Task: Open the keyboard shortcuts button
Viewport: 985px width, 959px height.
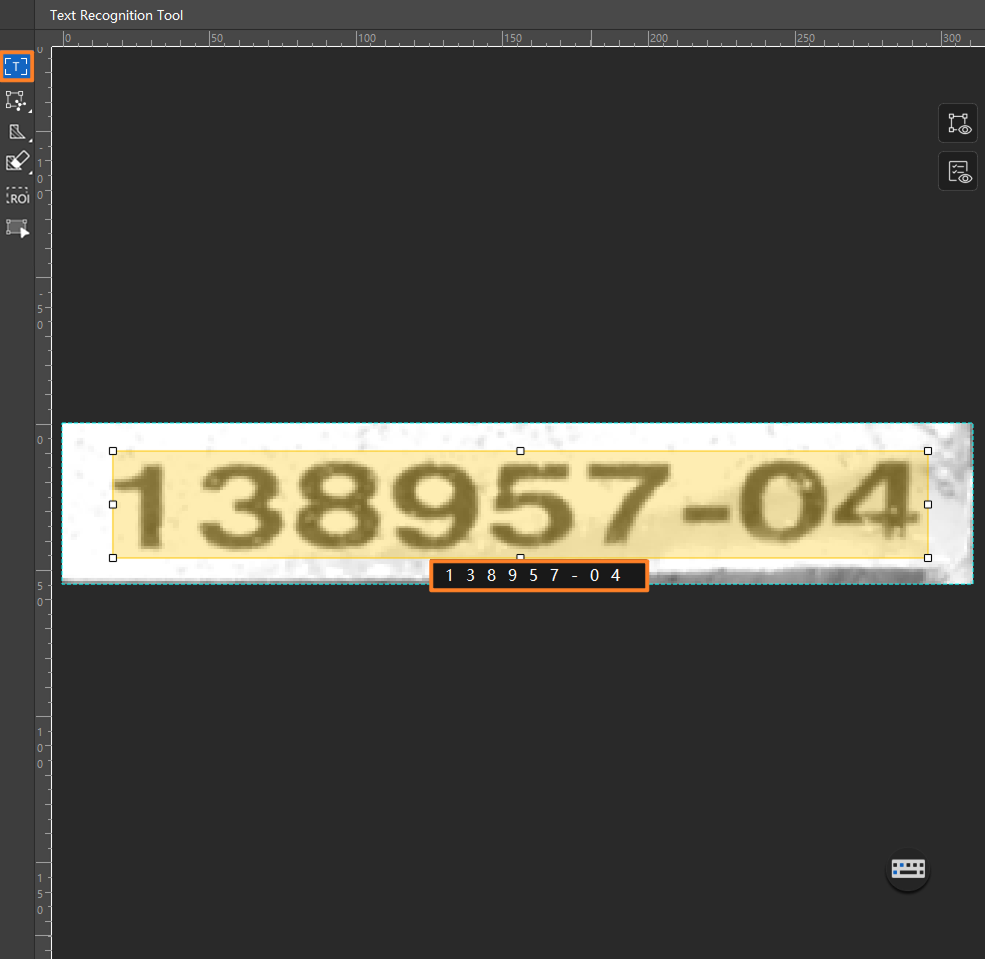Action: click(908, 869)
